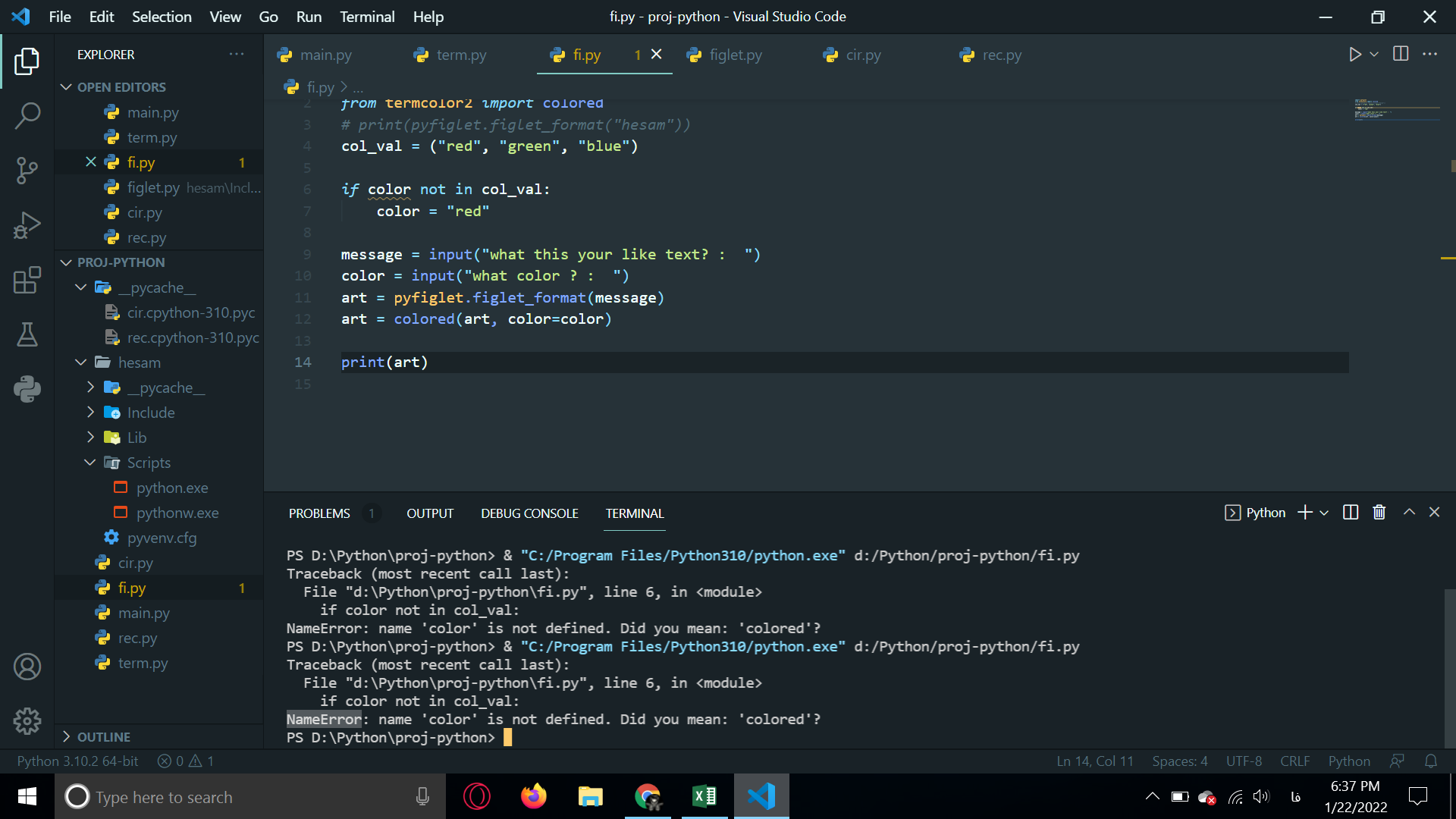1456x819 pixels.
Task: Split the editor right
Action: tap(1401, 55)
